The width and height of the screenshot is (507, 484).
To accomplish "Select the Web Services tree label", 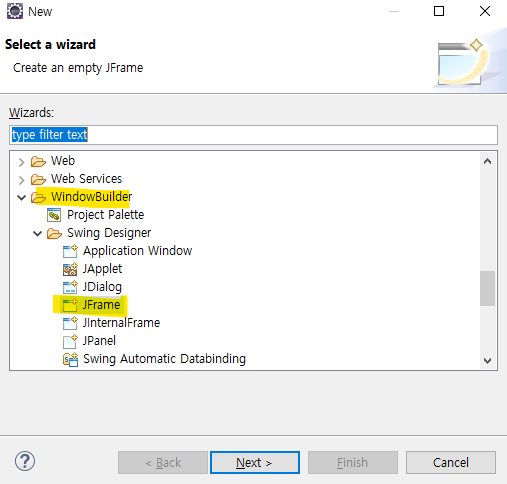I will pyautogui.click(x=86, y=179).
